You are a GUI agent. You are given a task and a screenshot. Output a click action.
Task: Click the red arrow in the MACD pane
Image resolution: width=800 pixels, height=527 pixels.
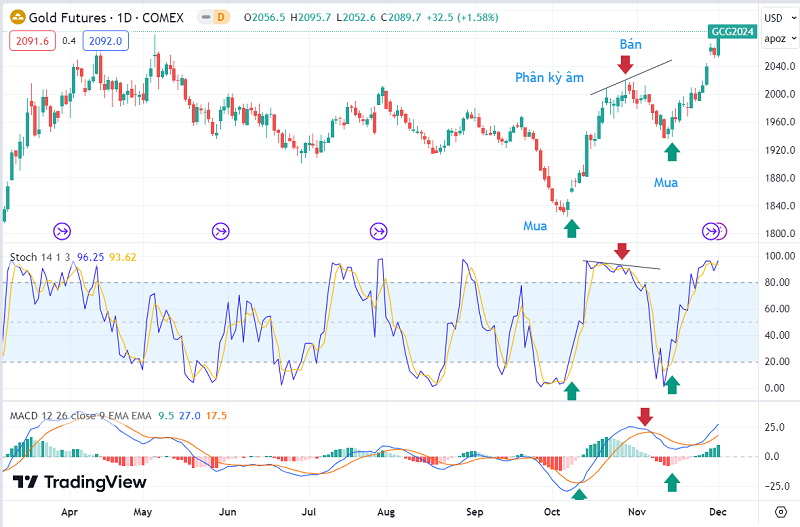(x=645, y=416)
